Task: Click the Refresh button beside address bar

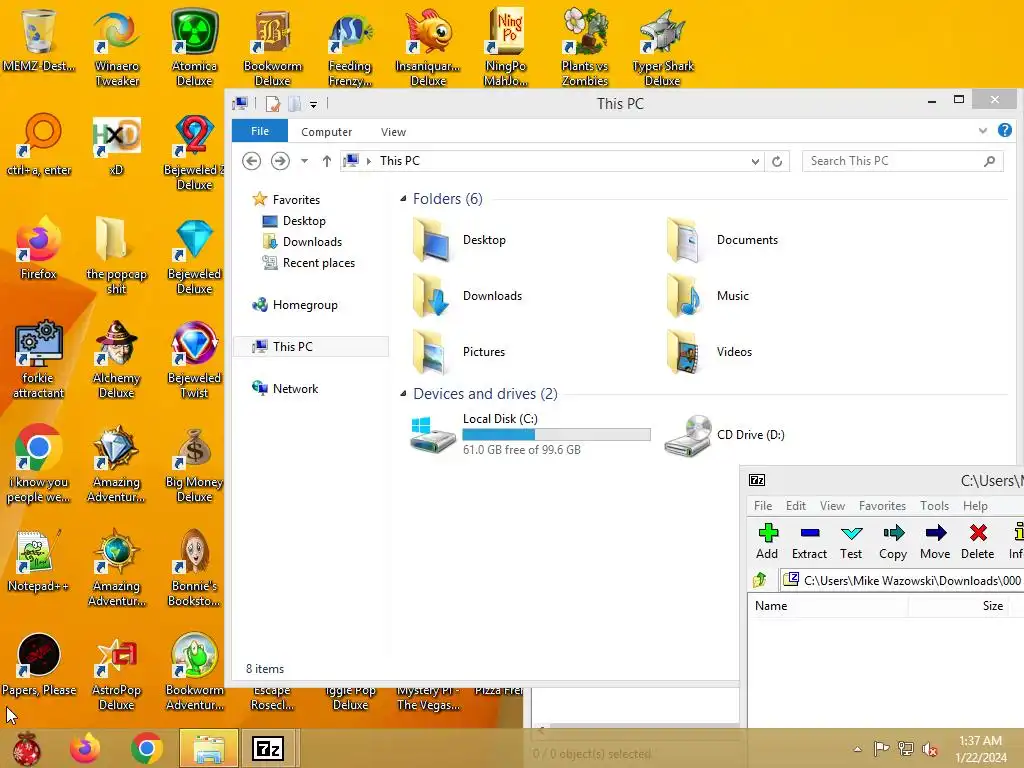Action: coord(776,161)
